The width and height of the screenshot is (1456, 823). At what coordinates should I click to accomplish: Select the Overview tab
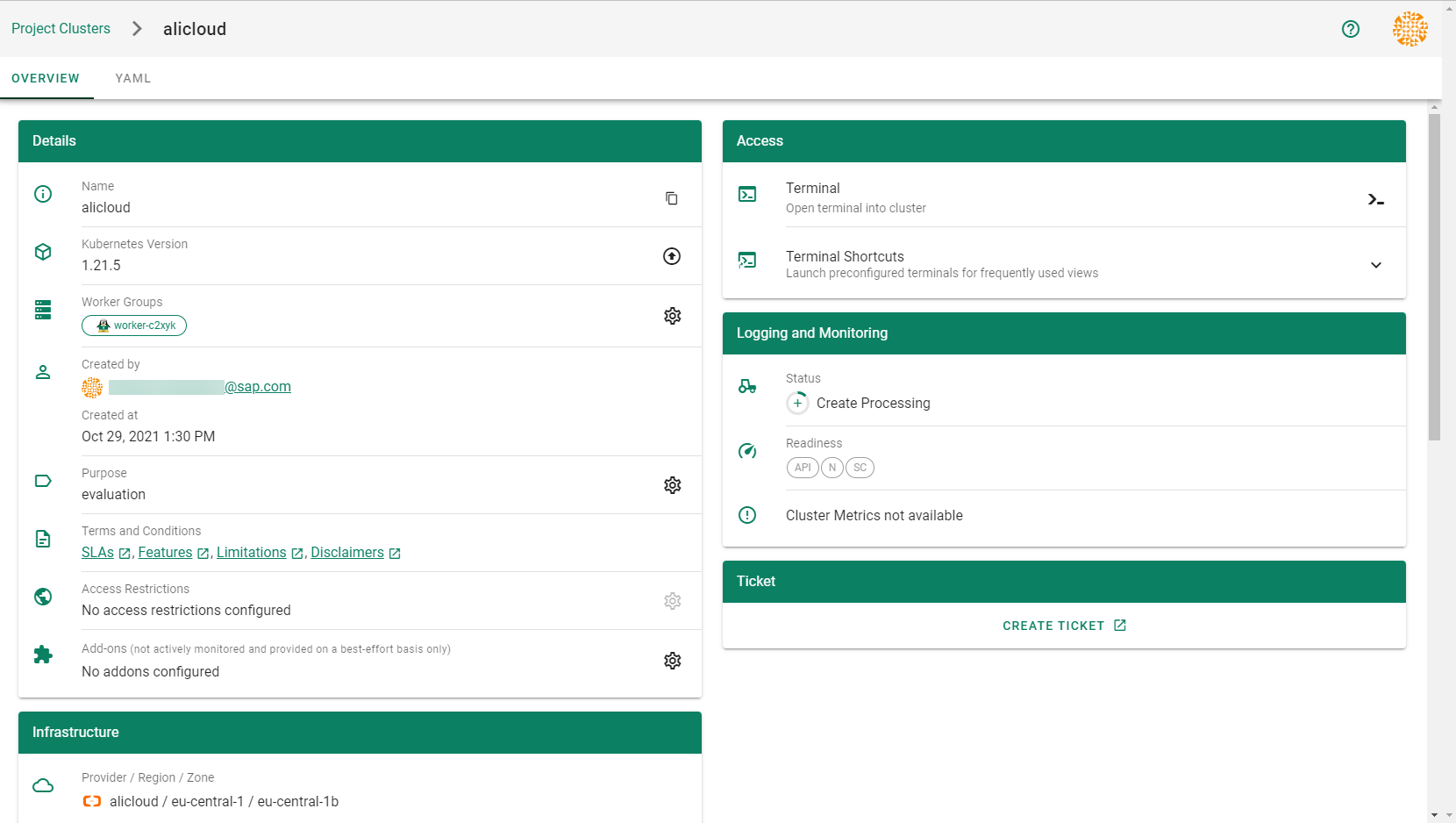46,79
